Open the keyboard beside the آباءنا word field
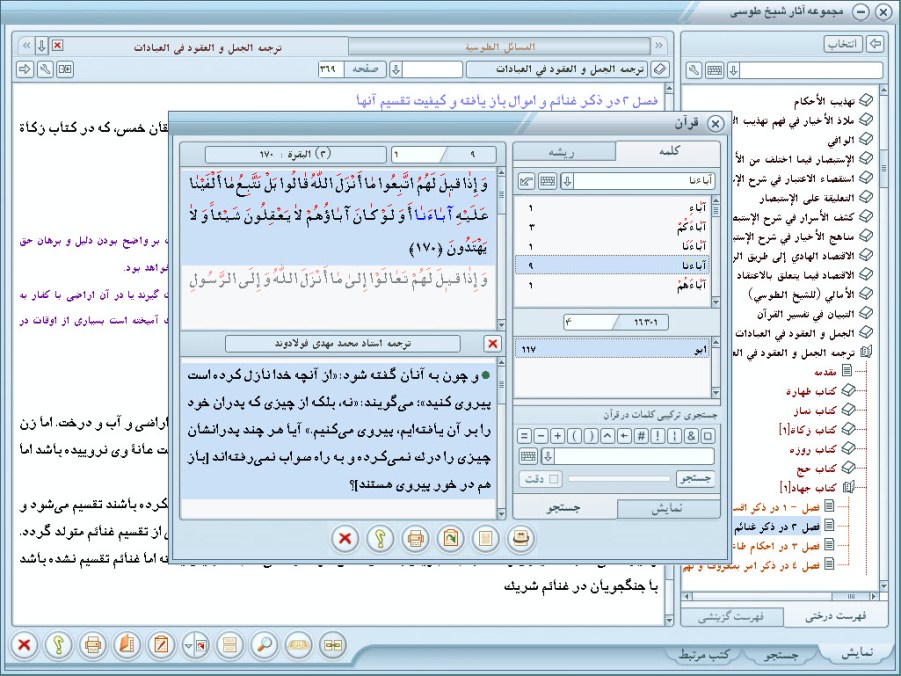901x676 pixels. point(548,181)
